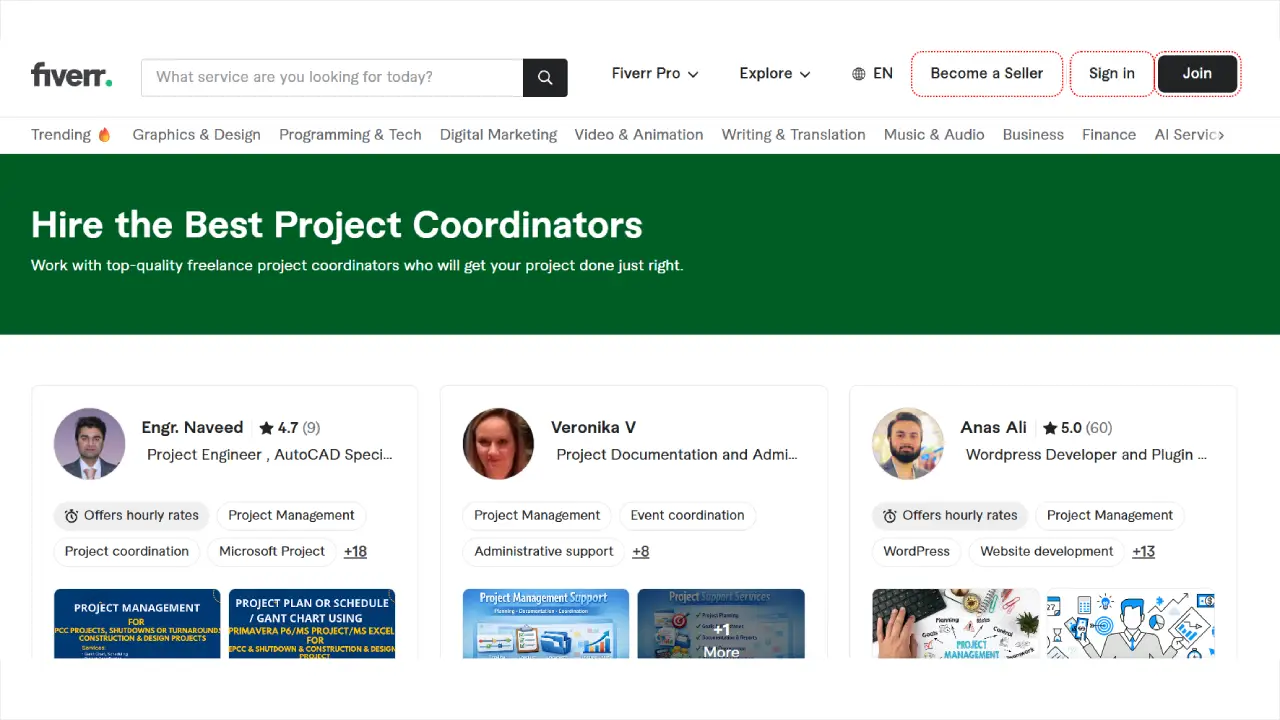Click 'Project Engineer , AutoCAD Speci...' tagline
This screenshot has width=1280, height=720.
pyautogui.click(x=270, y=454)
